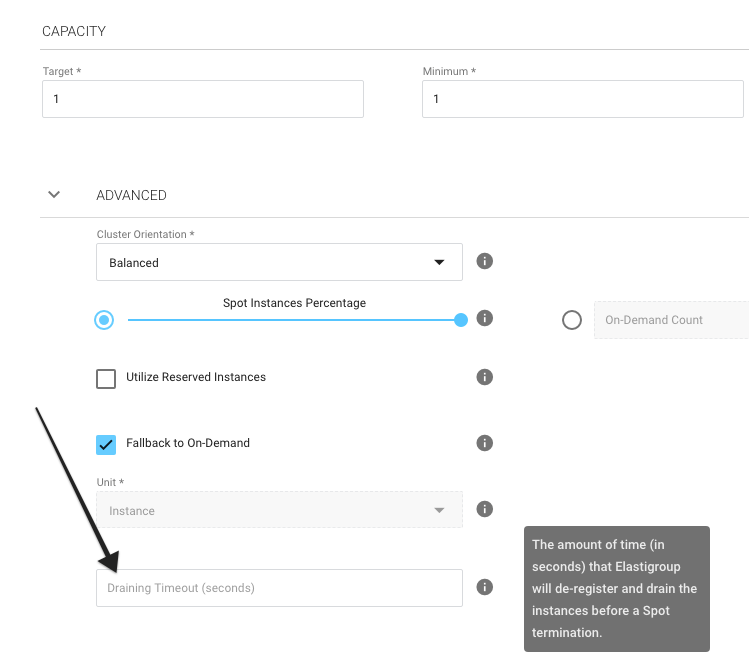This screenshot has height=671, width=749.
Task: Collapse the Advanced section chevron
Action: pyautogui.click(x=55, y=195)
